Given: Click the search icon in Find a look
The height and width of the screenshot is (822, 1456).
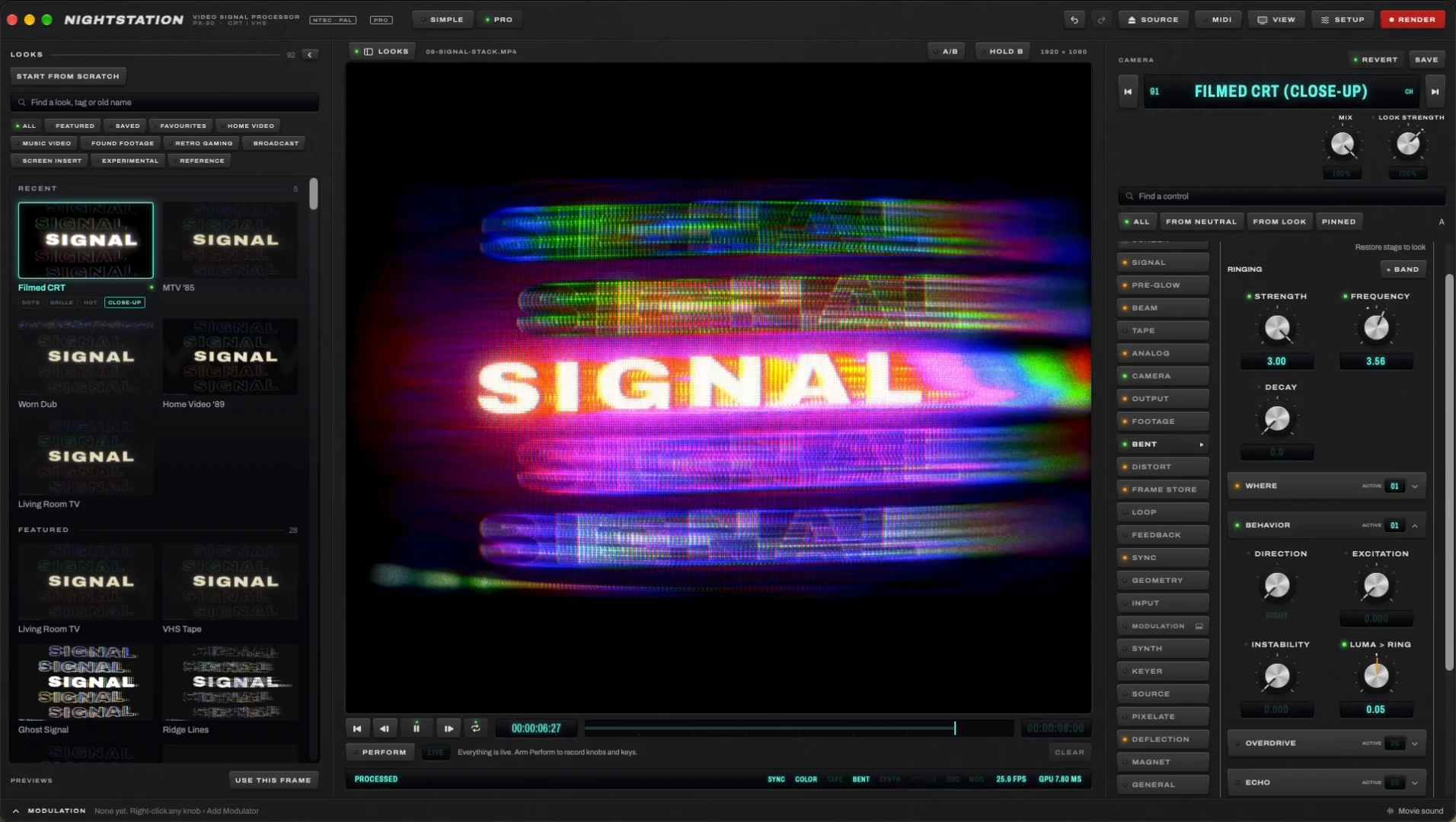Looking at the screenshot, I should (22, 102).
